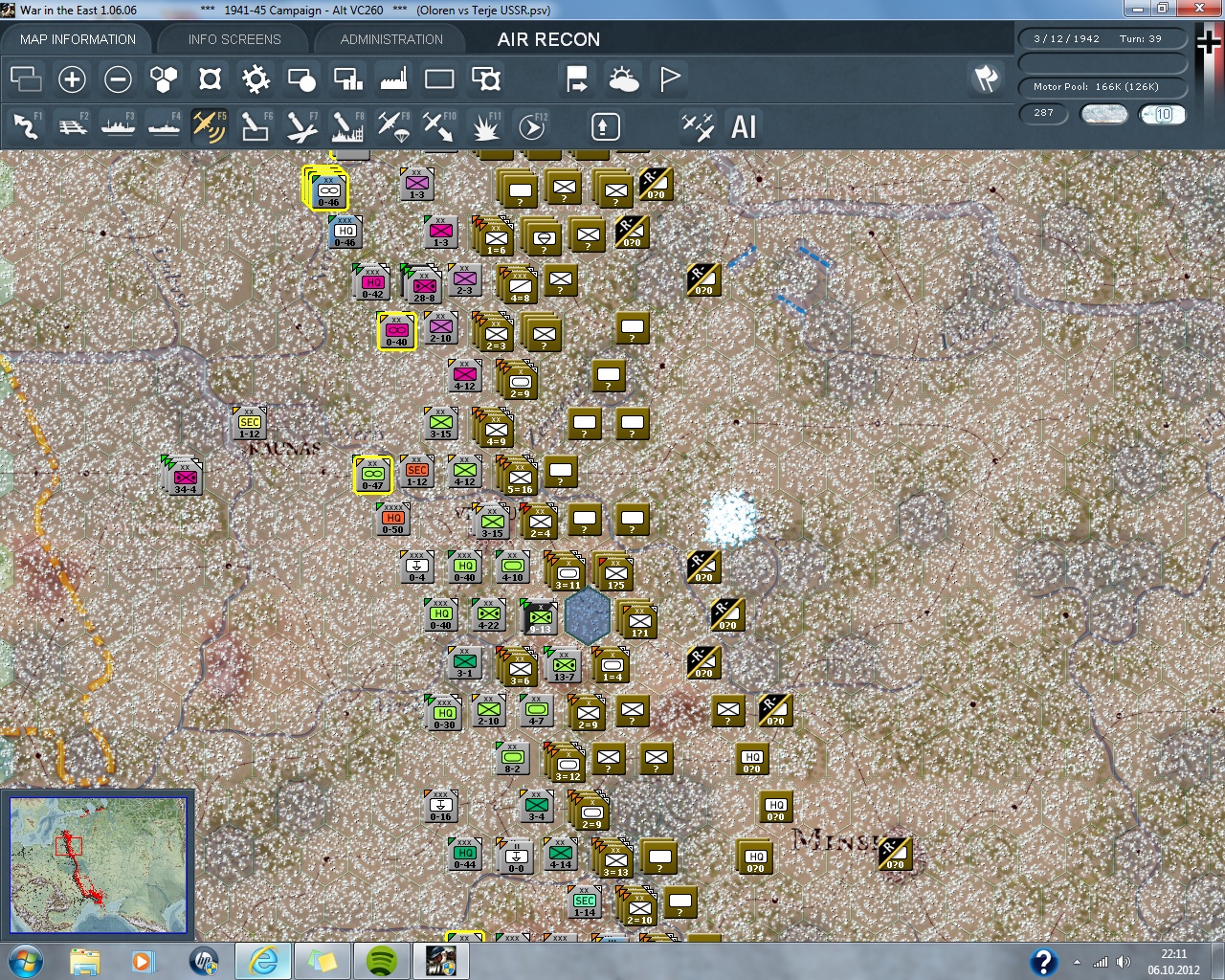Screen dimensions: 1225x980
Task: Click the snowy ground condition indicator
Action: 1103,114
